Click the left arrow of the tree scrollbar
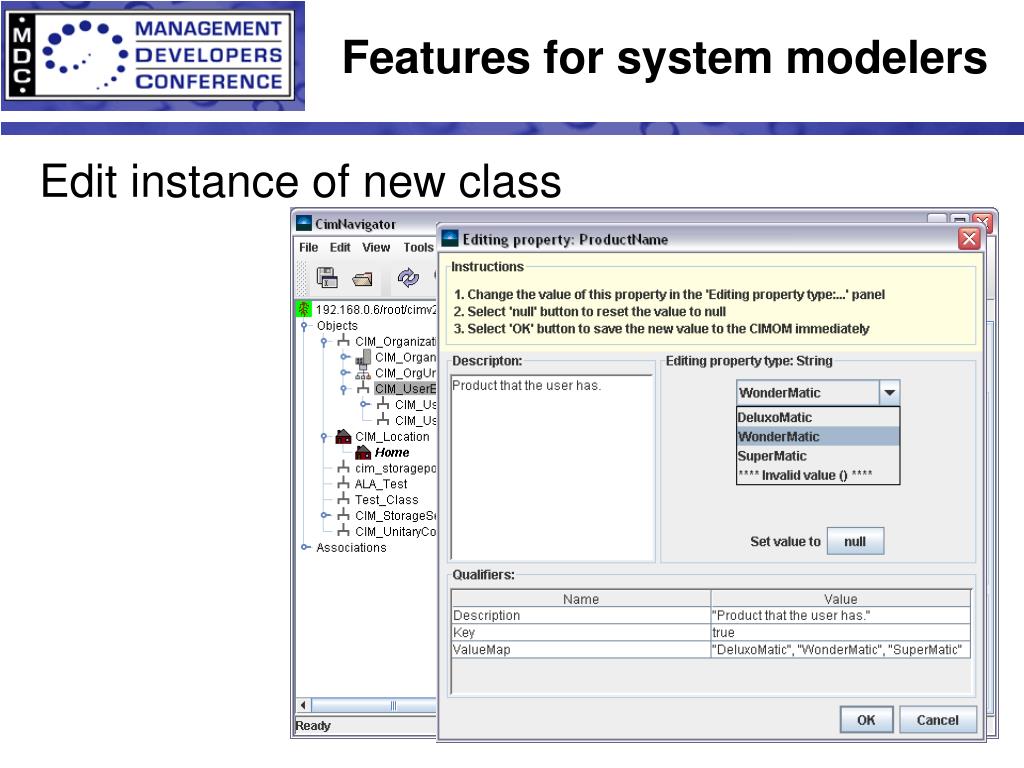Viewport: 1024px width, 768px height. tap(303, 705)
